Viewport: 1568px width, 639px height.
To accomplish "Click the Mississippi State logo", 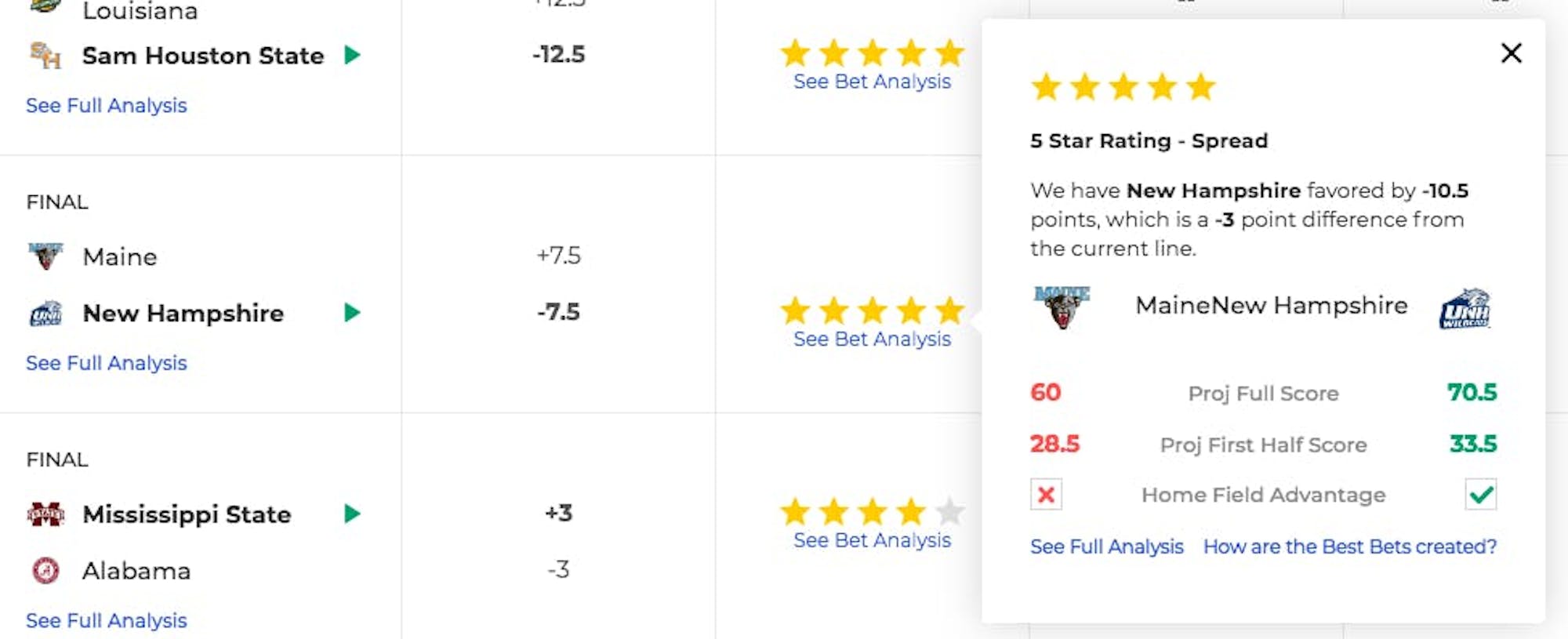I will 45,514.
